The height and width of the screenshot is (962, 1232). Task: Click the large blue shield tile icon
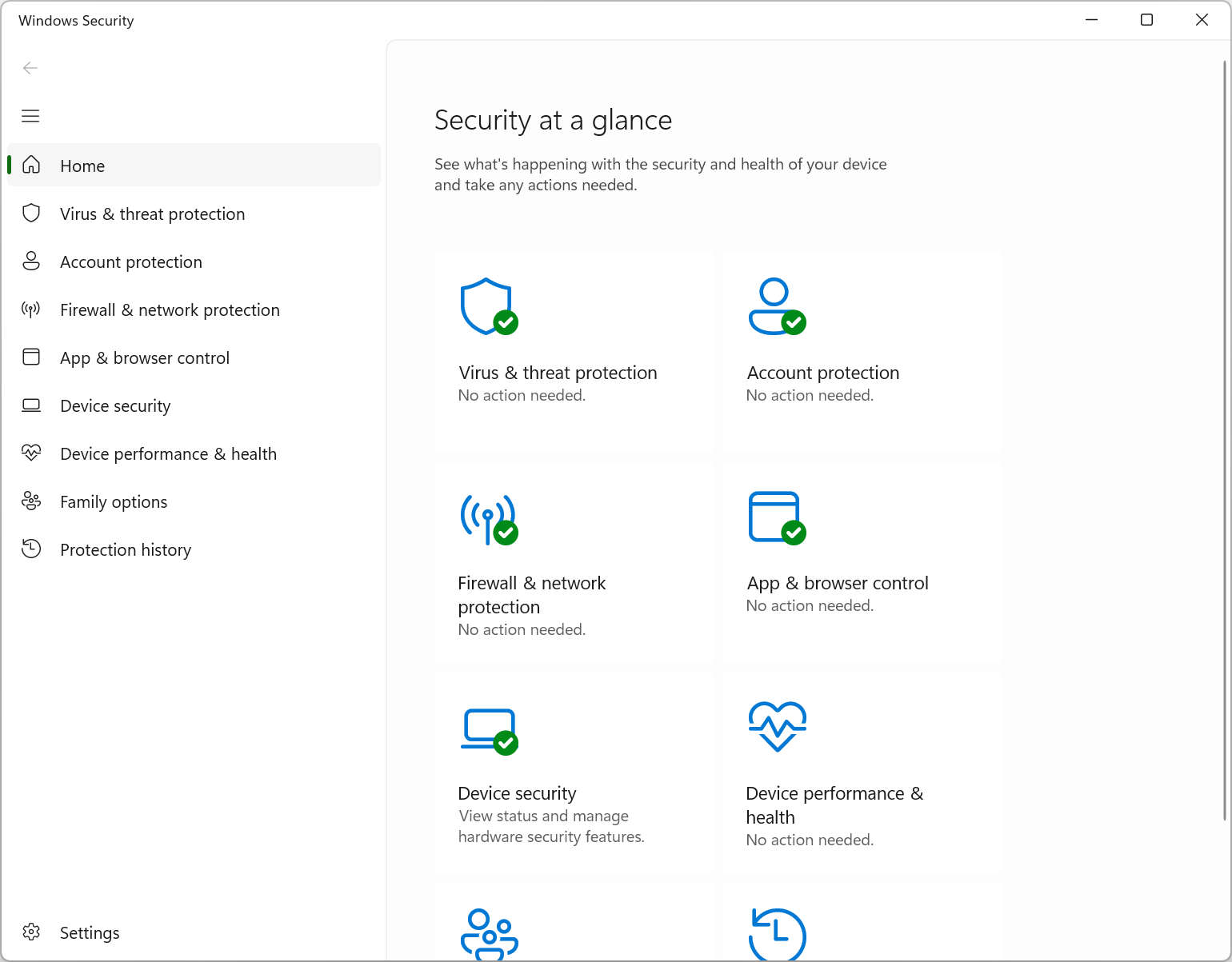(x=489, y=306)
